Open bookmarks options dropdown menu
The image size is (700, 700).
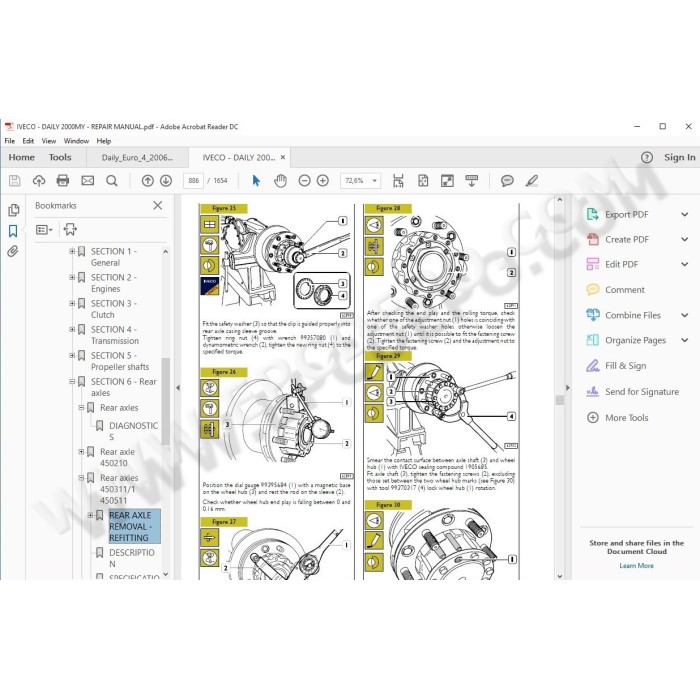[44, 229]
